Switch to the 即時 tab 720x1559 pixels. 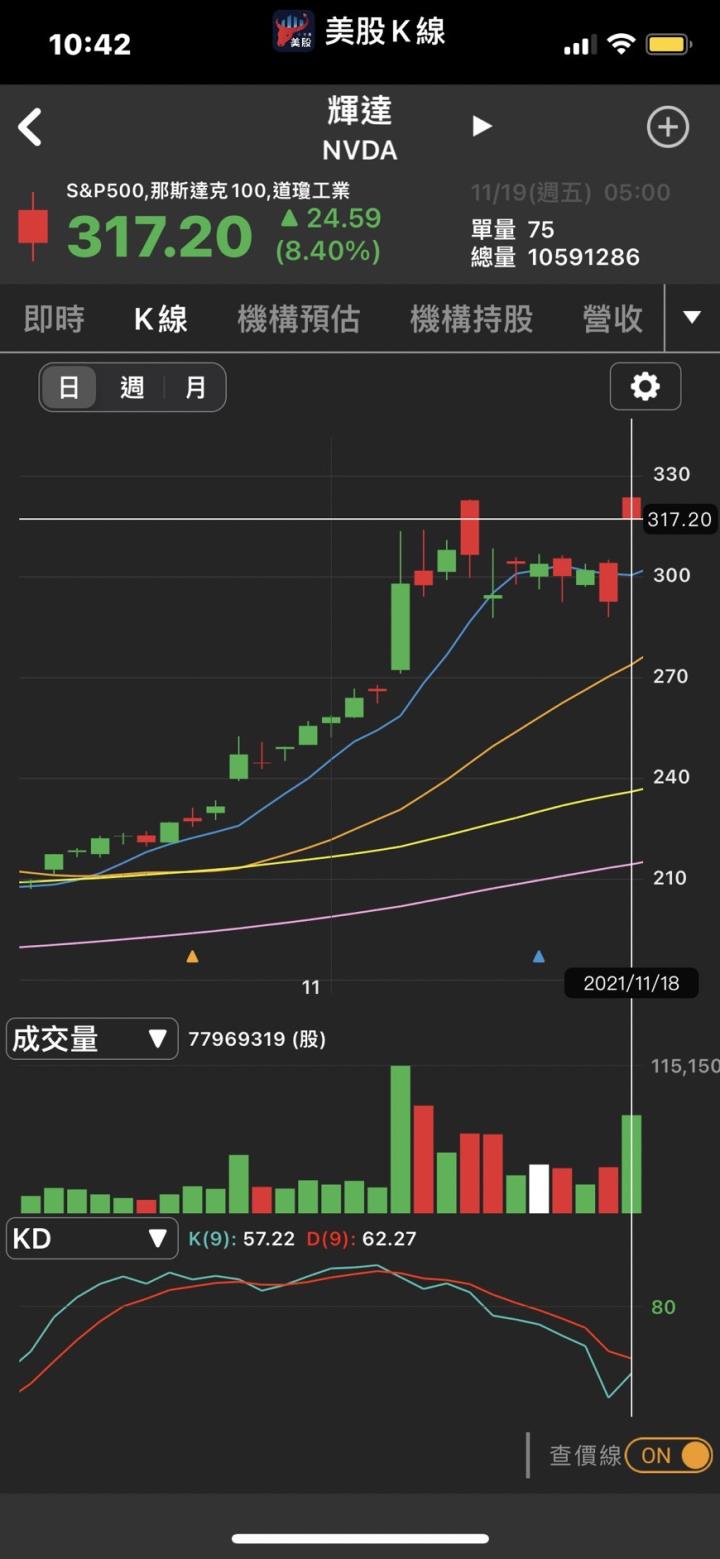[x=53, y=319]
